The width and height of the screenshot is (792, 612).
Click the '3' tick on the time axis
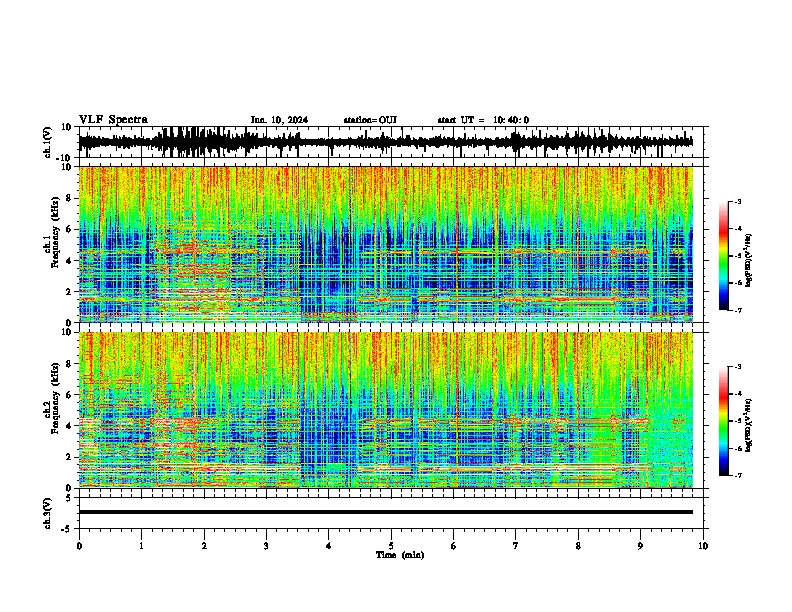(266, 546)
